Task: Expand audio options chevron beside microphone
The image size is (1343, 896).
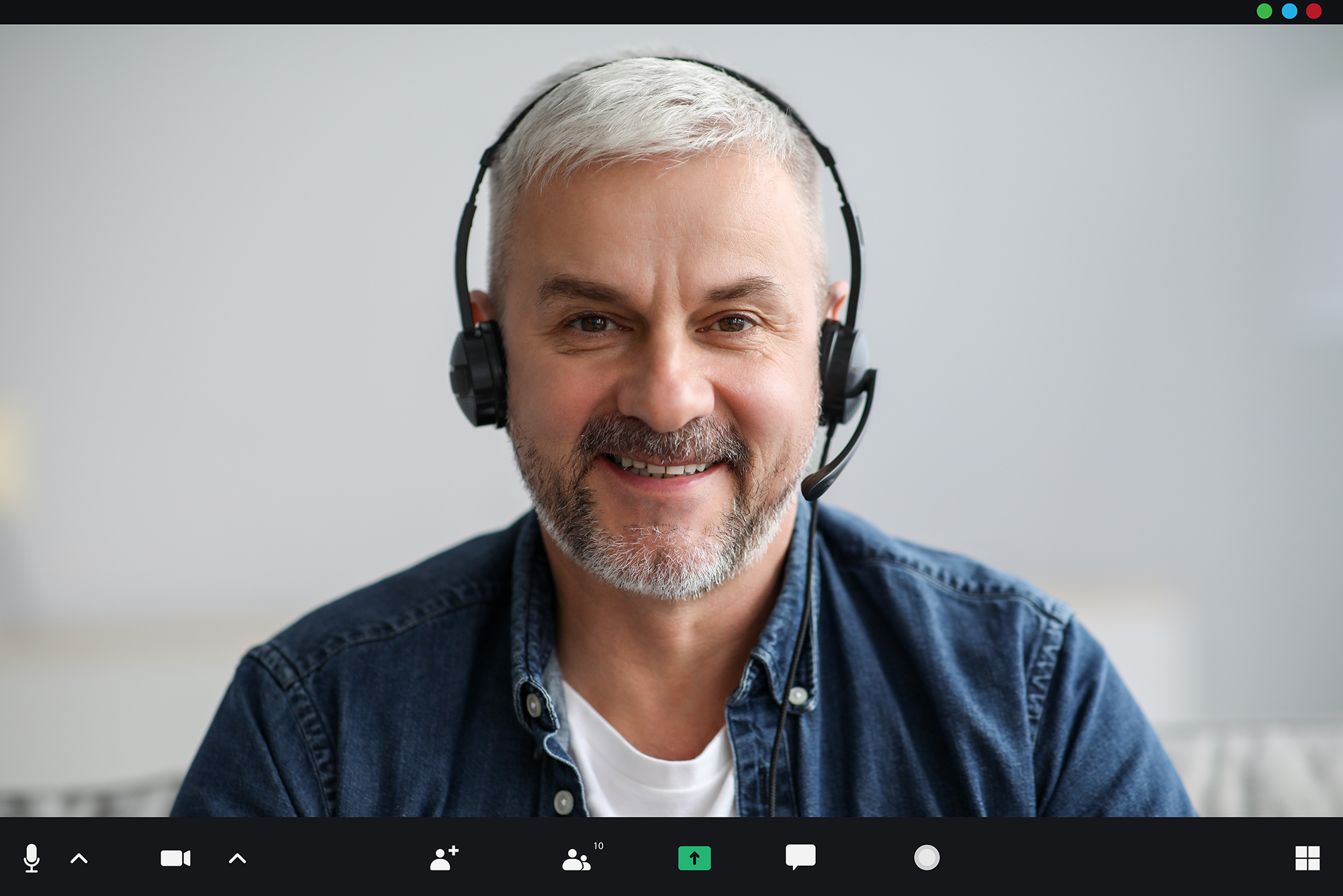Action: 79,858
